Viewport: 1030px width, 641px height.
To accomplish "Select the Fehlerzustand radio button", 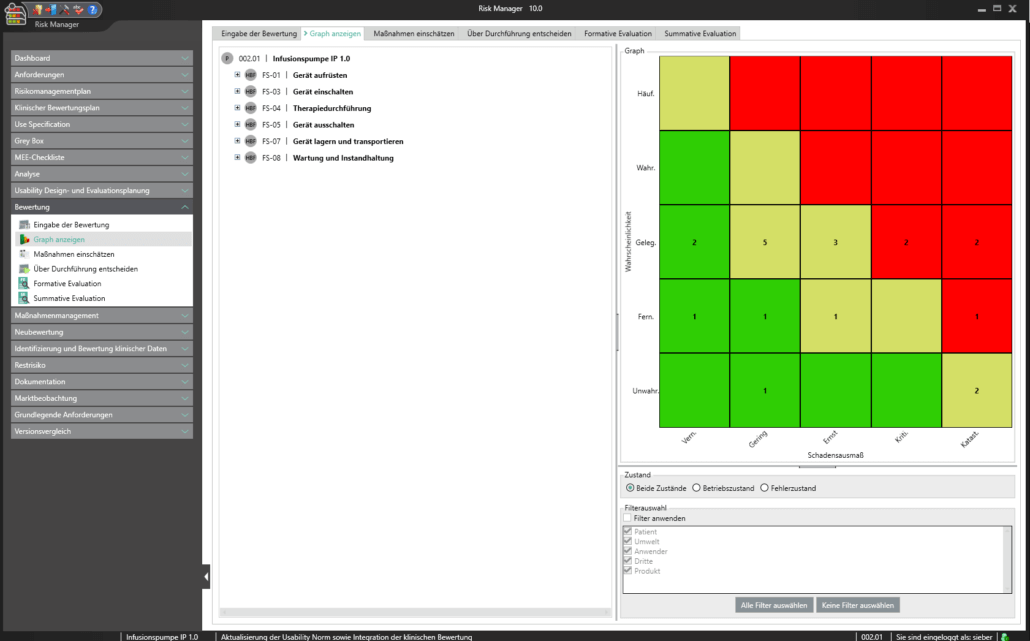I will tap(765, 488).
